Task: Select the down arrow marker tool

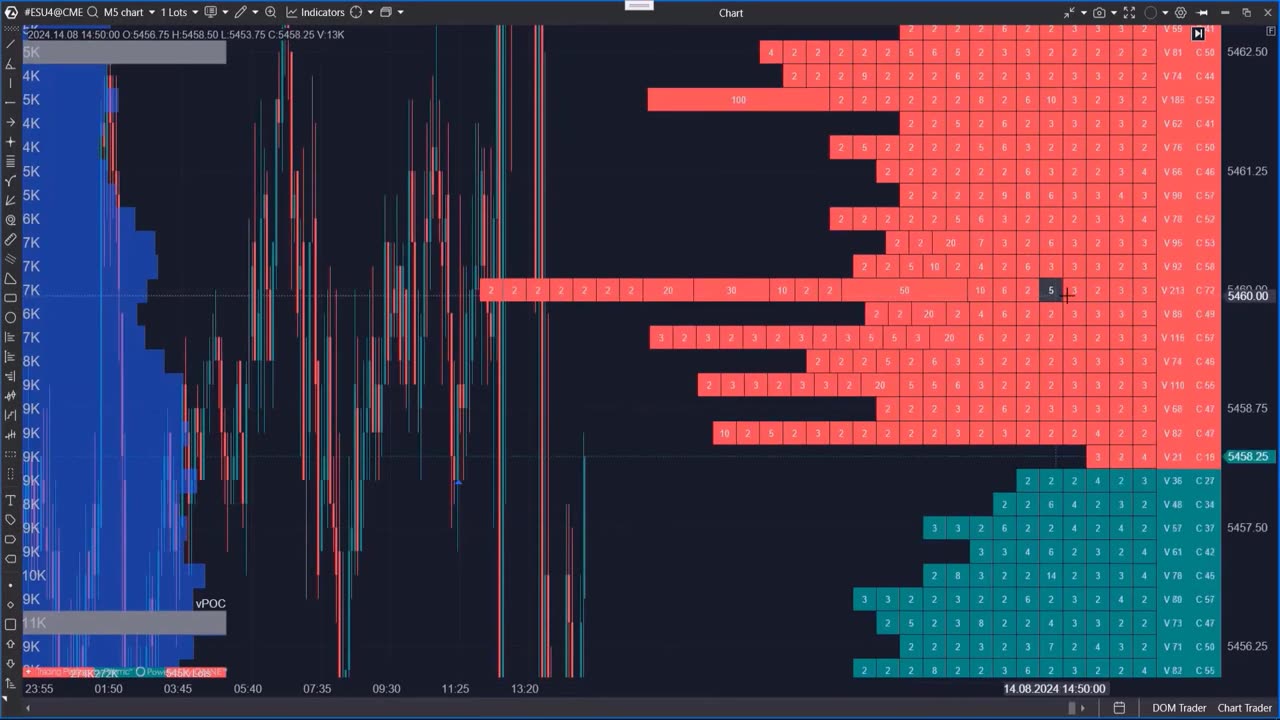Action: pos(11,665)
